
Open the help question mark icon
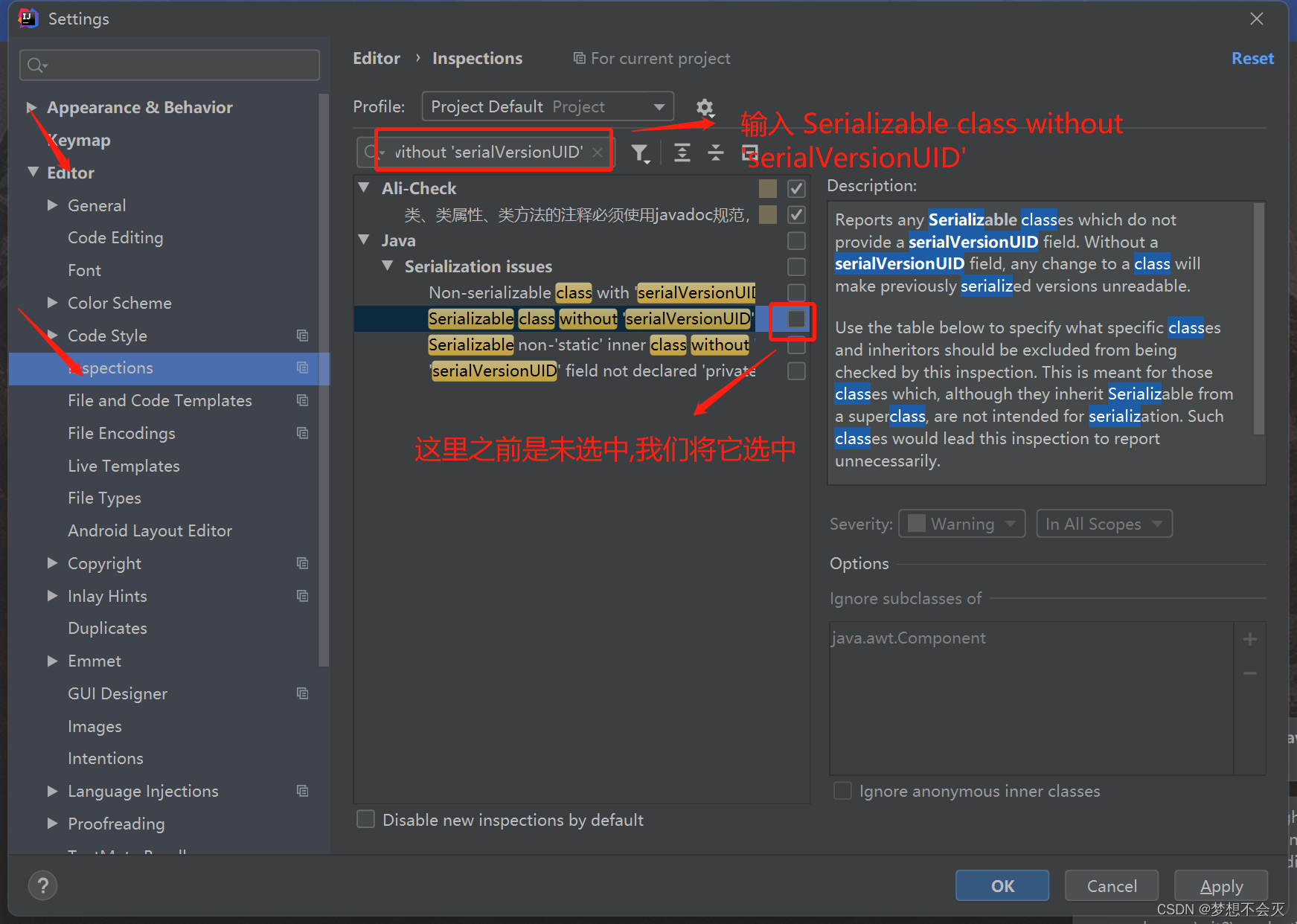(x=42, y=885)
